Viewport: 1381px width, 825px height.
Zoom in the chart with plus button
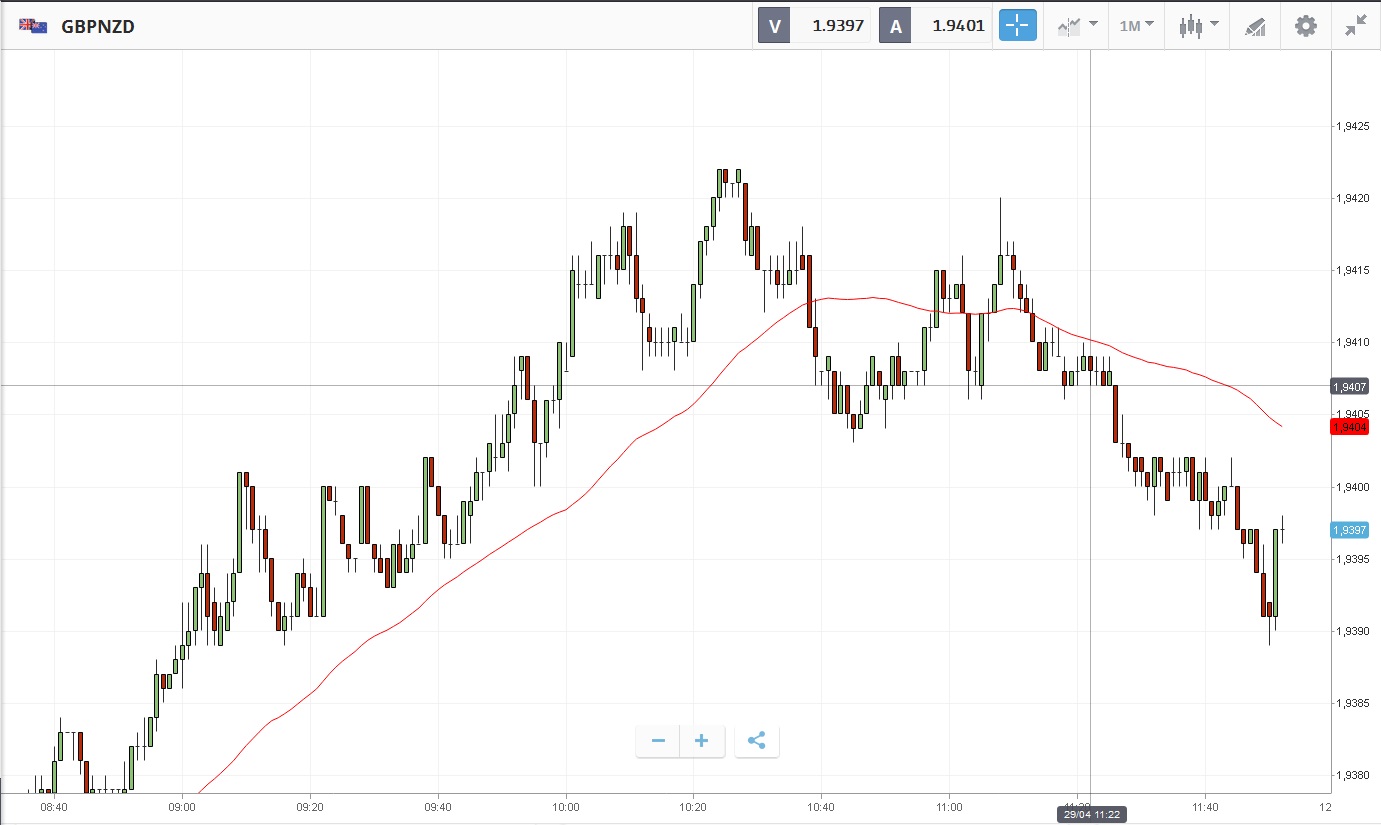point(702,741)
